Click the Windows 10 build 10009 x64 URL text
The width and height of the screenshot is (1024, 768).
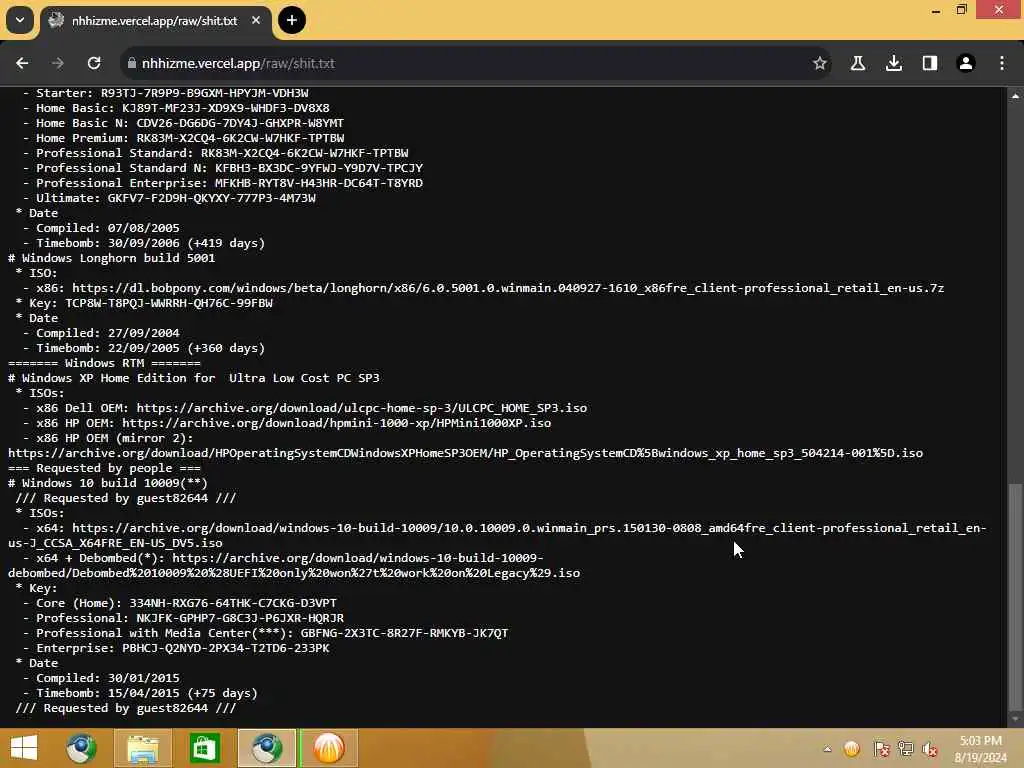[x=497, y=536]
